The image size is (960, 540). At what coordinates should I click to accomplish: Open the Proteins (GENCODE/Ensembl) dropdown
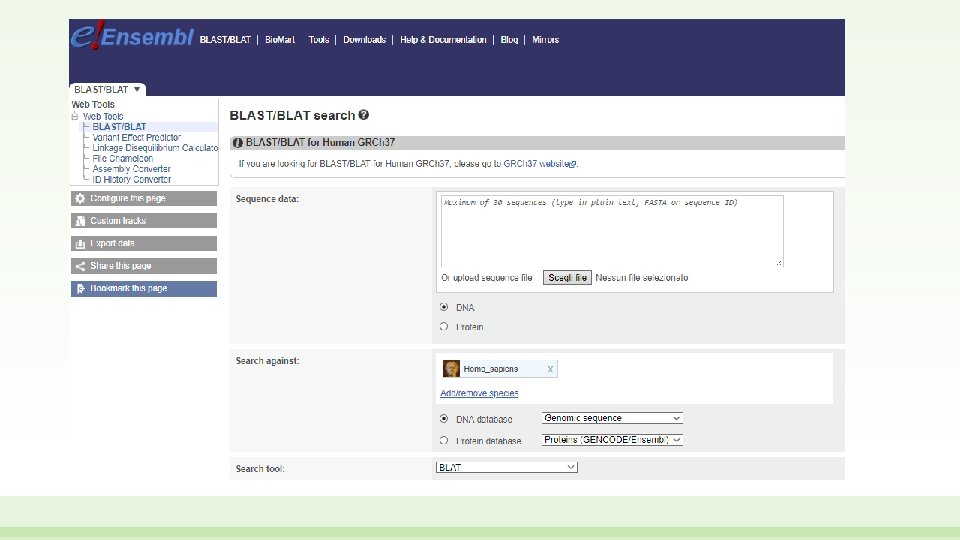pos(612,440)
